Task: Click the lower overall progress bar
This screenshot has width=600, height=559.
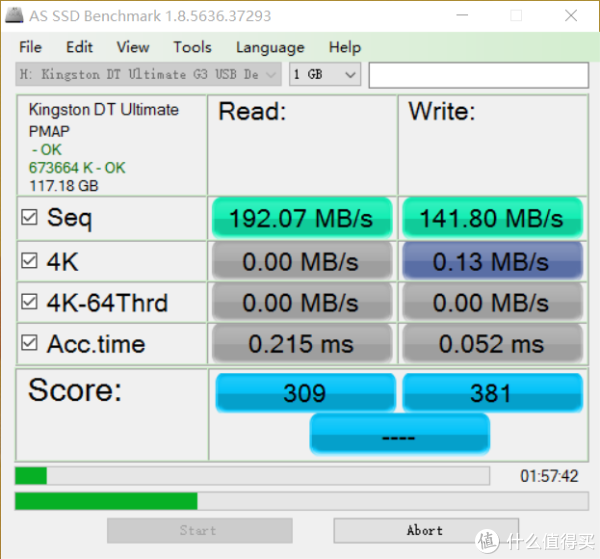Action: pyautogui.click(x=302, y=501)
